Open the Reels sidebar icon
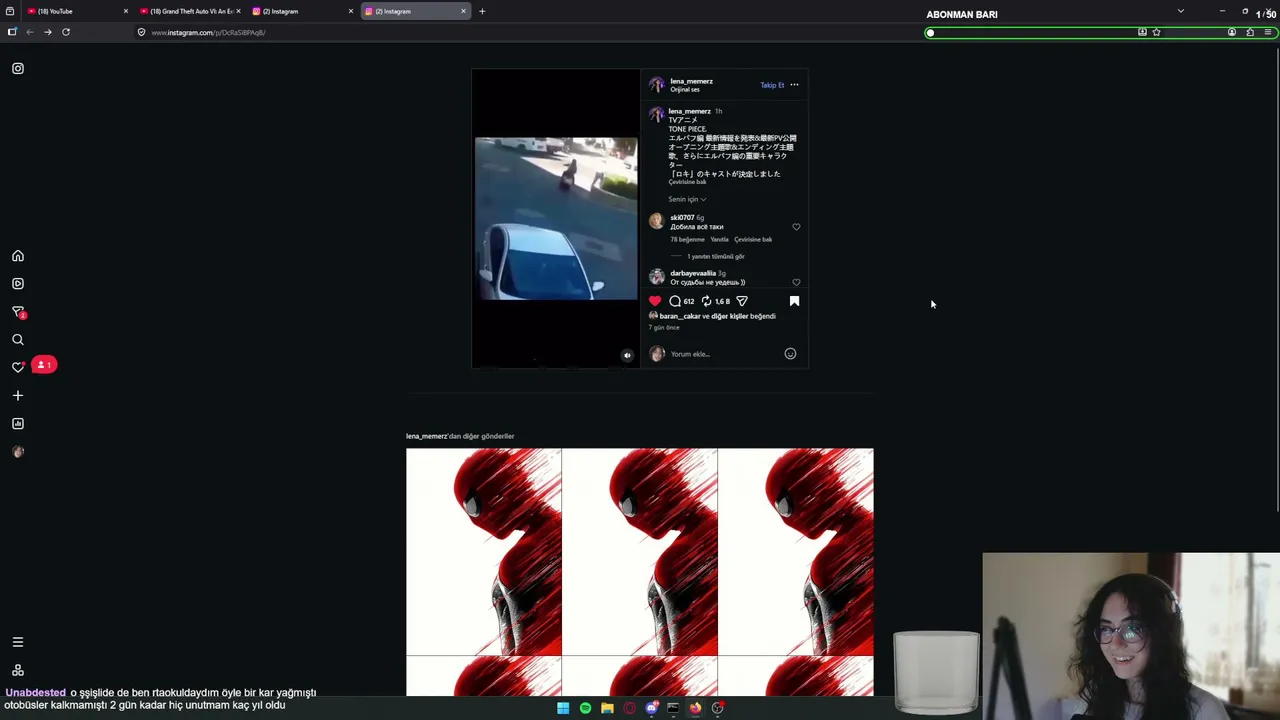 (18, 284)
